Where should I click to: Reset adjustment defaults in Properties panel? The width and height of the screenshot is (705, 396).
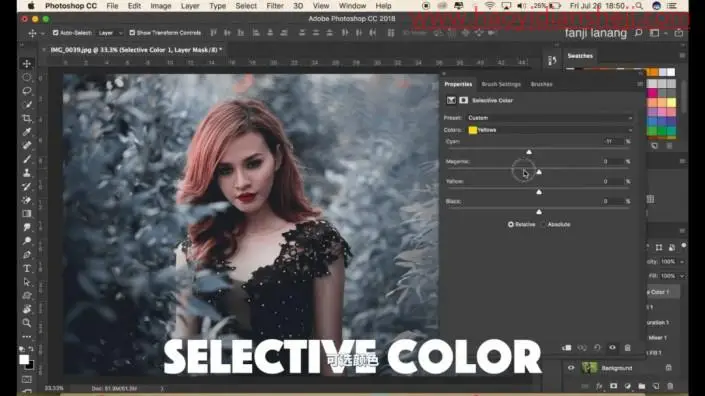coord(597,347)
